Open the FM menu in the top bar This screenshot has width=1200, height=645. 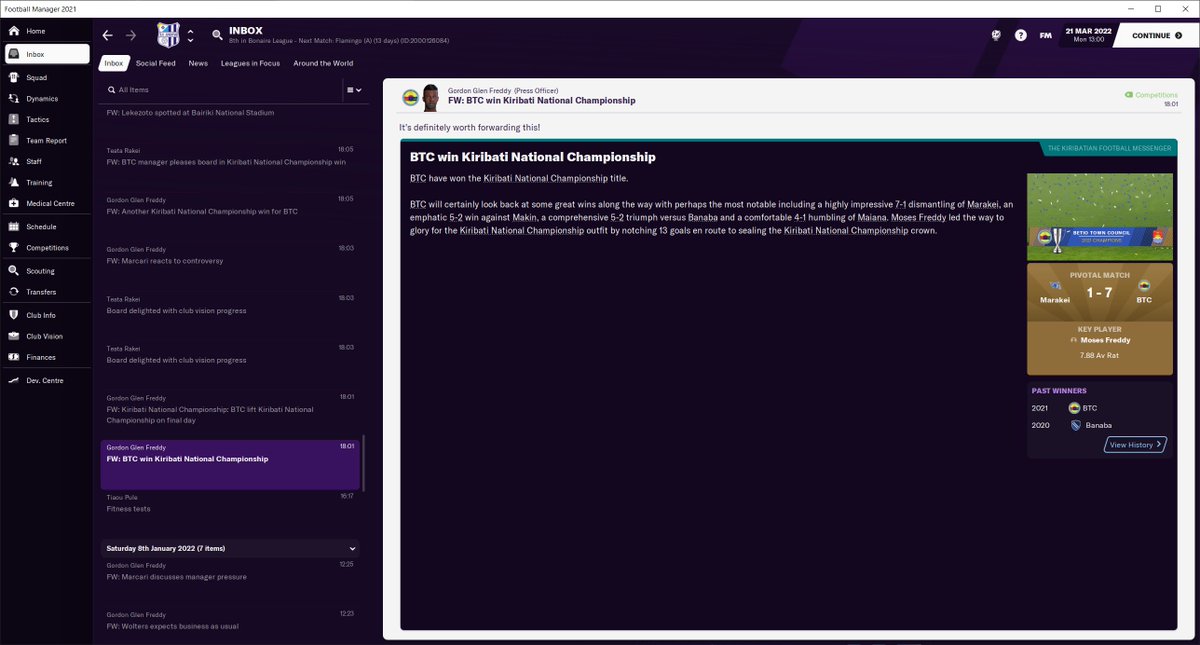[1045, 35]
